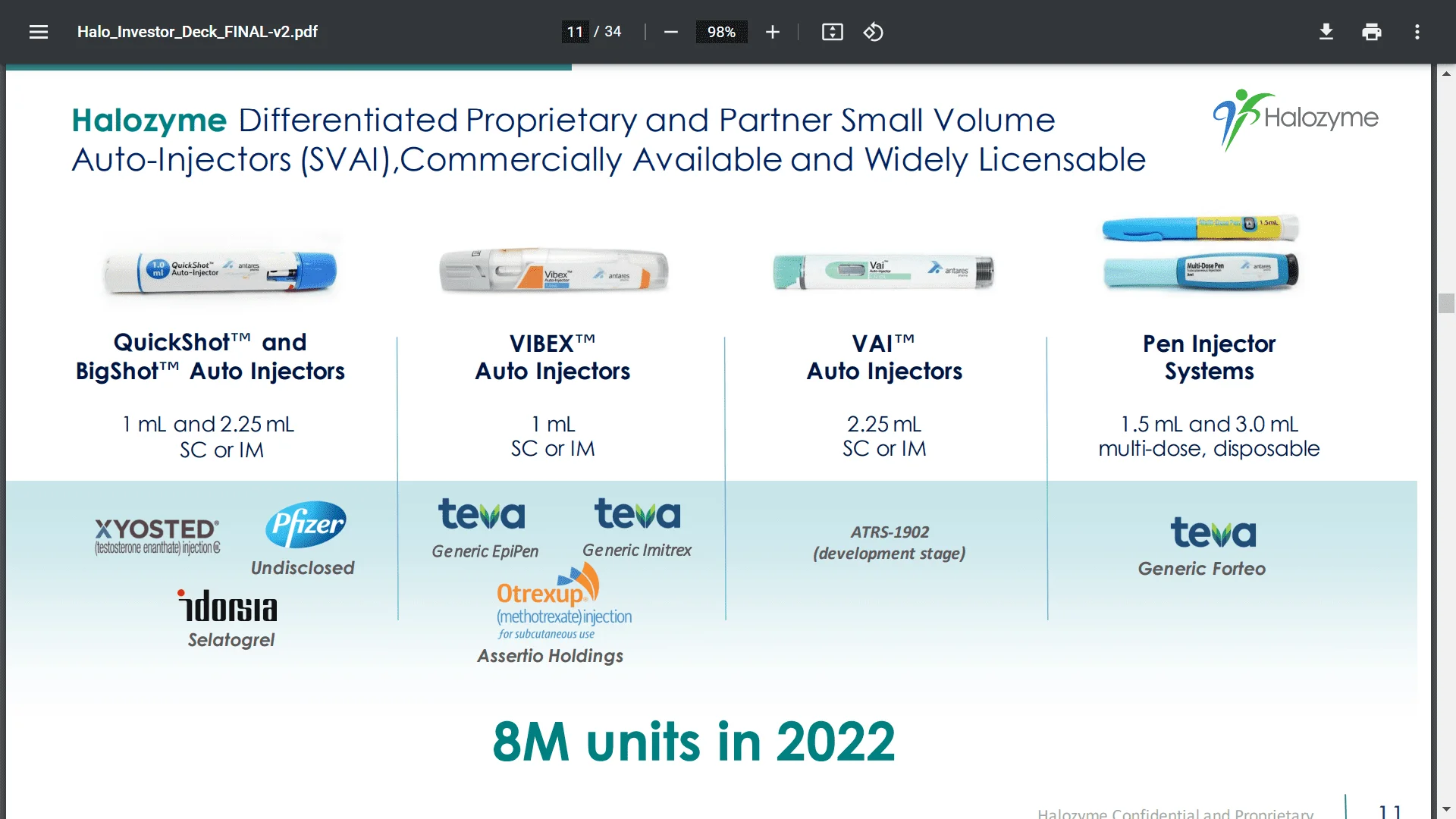Click the text '8M units in 2022'
This screenshot has height=819, width=1456.
click(x=694, y=742)
